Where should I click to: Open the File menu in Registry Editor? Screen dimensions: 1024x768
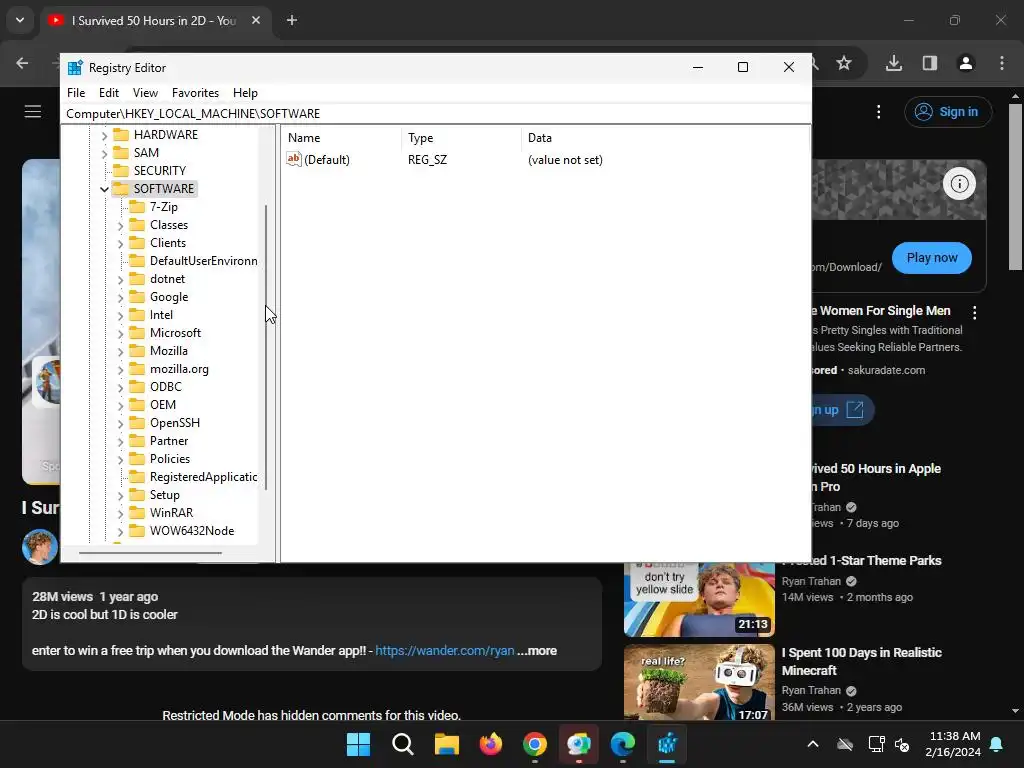(x=76, y=93)
